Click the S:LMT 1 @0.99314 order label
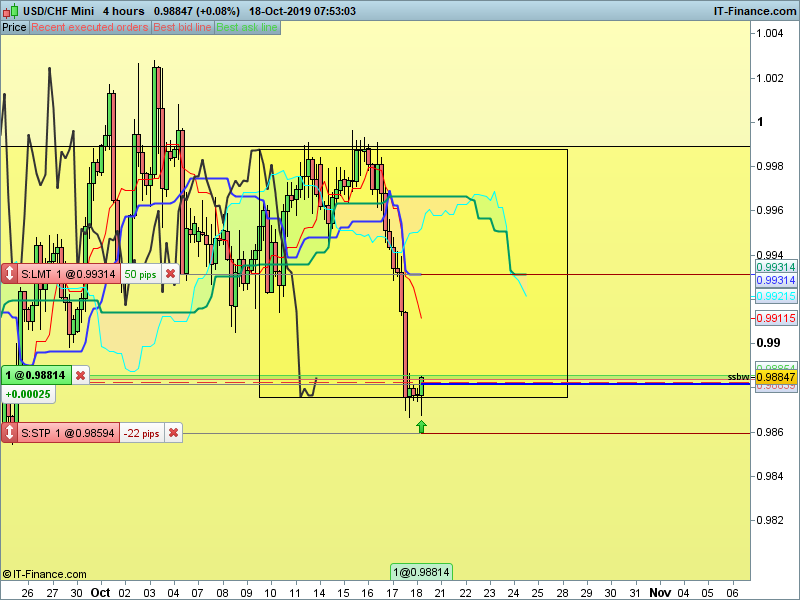 (68, 274)
